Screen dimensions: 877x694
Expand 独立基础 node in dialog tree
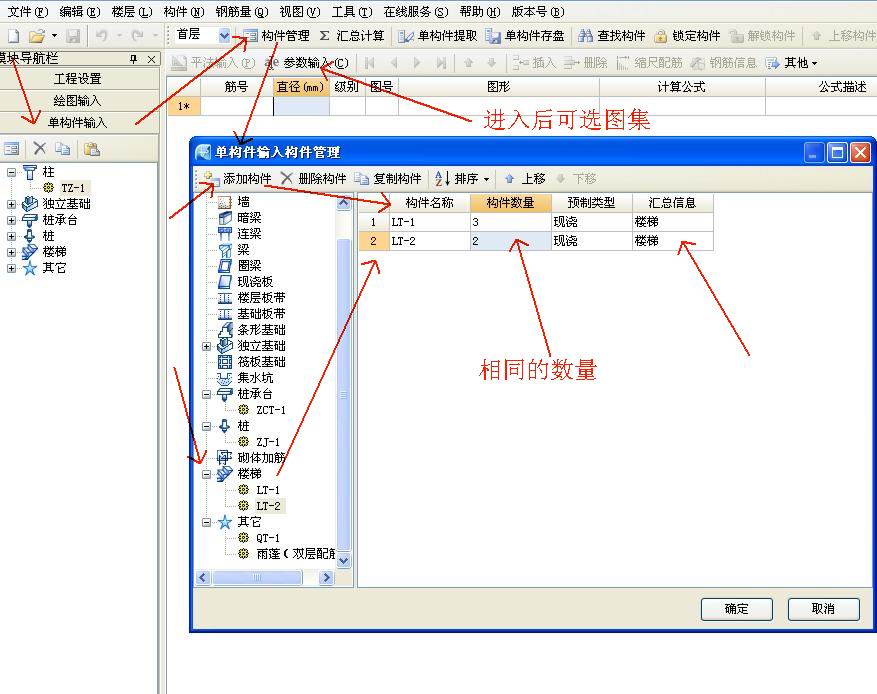click(x=206, y=346)
